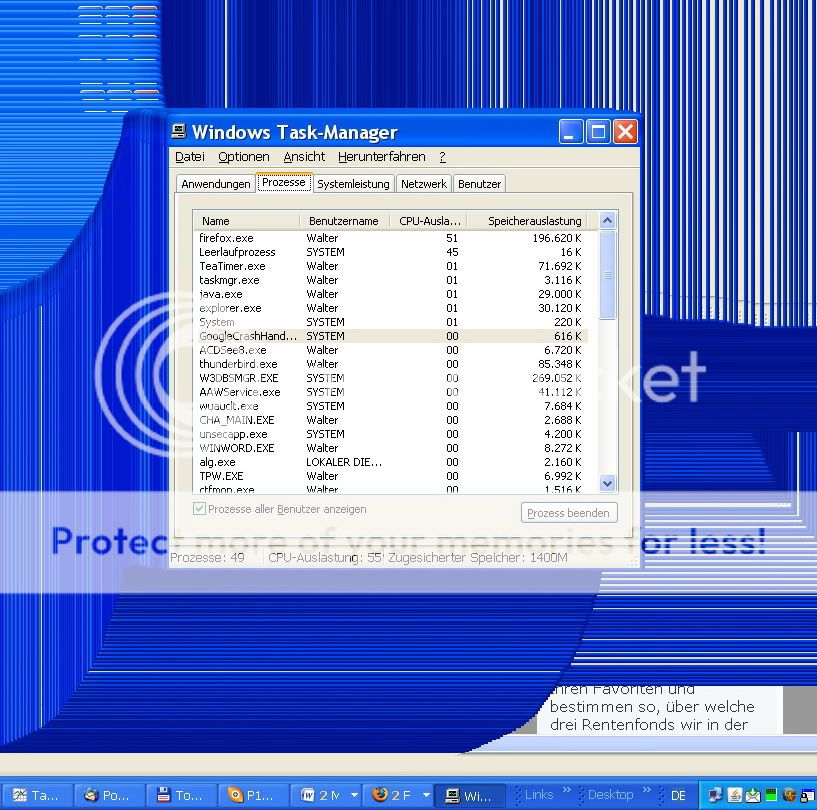
Task: Click the scrollbar down arrow in process list
Action: pos(607,483)
